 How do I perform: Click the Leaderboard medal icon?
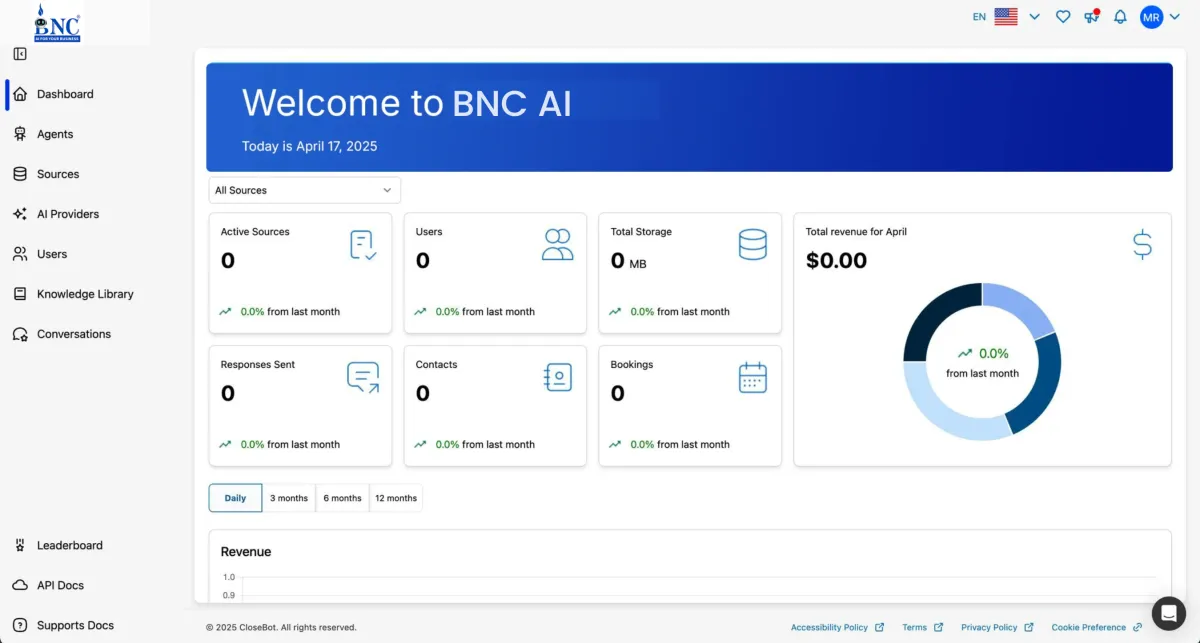tap(20, 545)
